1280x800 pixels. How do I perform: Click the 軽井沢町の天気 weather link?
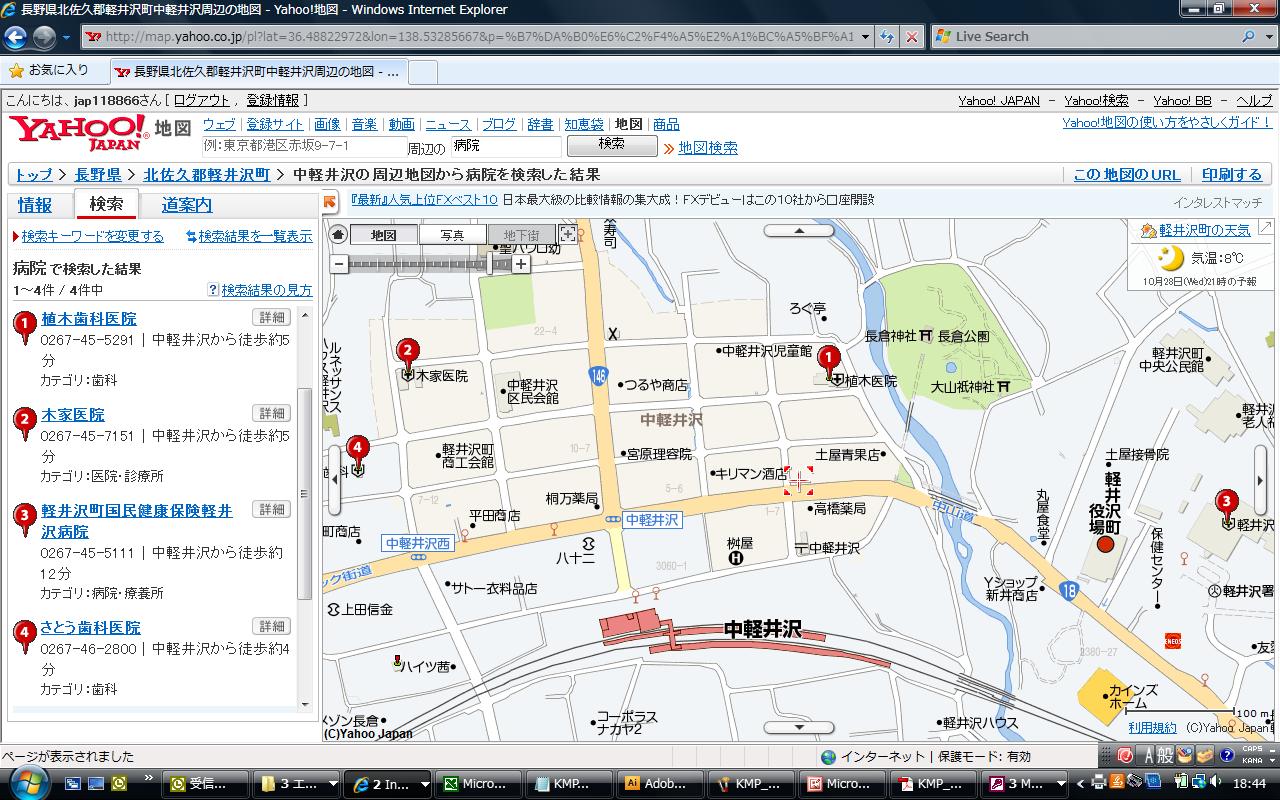tap(1204, 230)
